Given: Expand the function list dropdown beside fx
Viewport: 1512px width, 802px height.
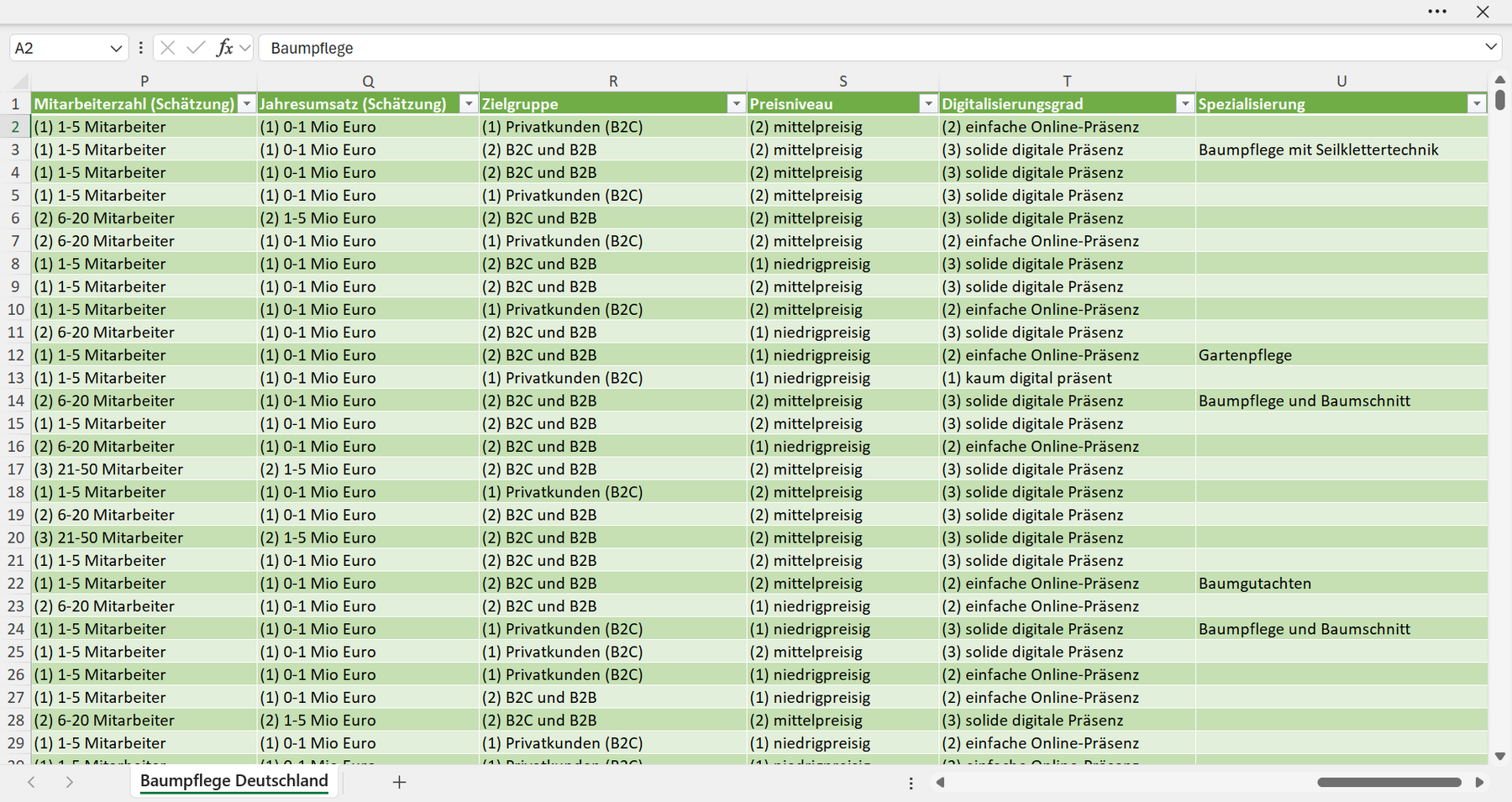Looking at the screenshot, I should click(244, 48).
